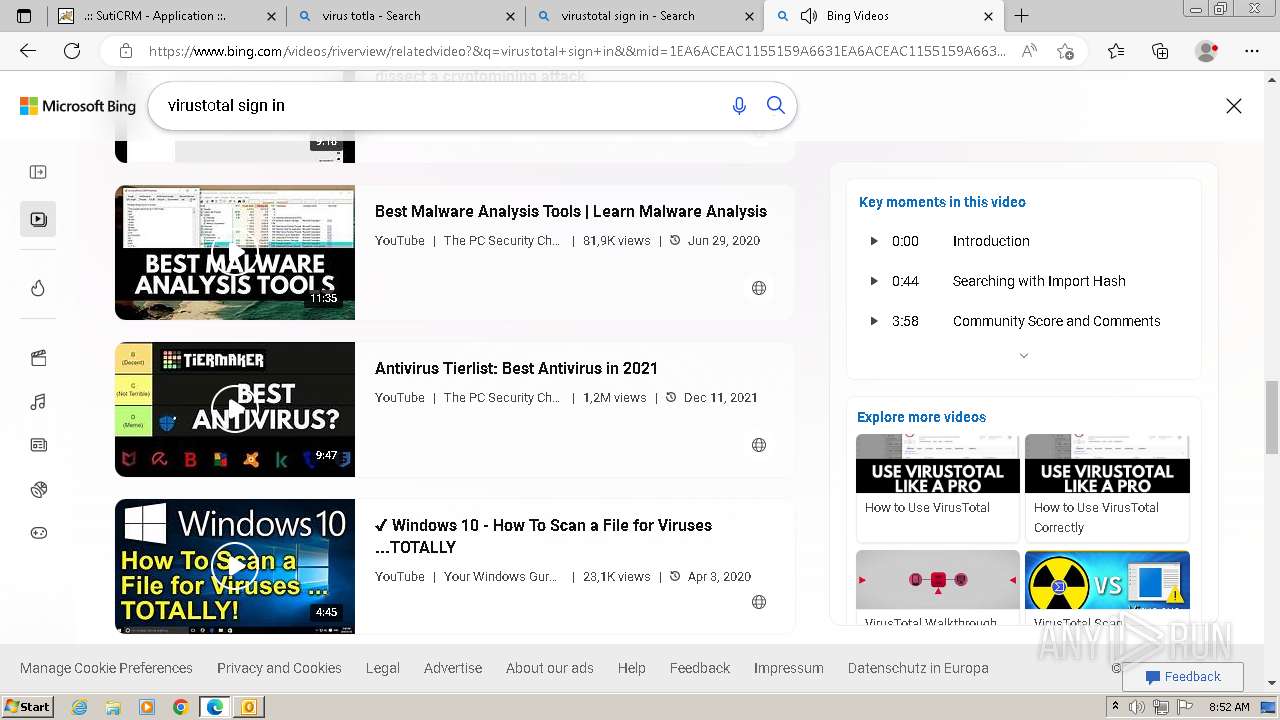Add page to favorites with star-plus icon
1280x720 pixels.
tap(1065, 51)
